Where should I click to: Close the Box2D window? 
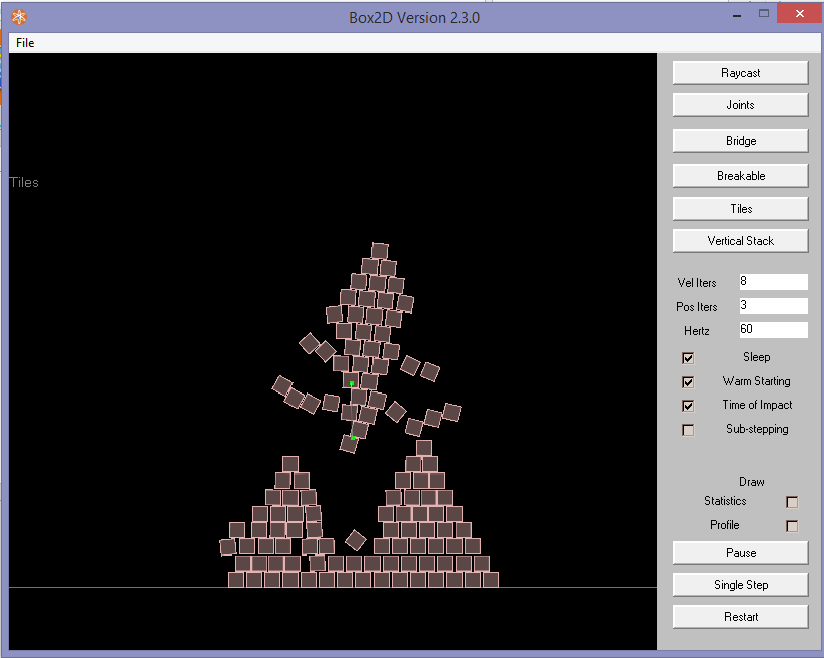coord(799,14)
